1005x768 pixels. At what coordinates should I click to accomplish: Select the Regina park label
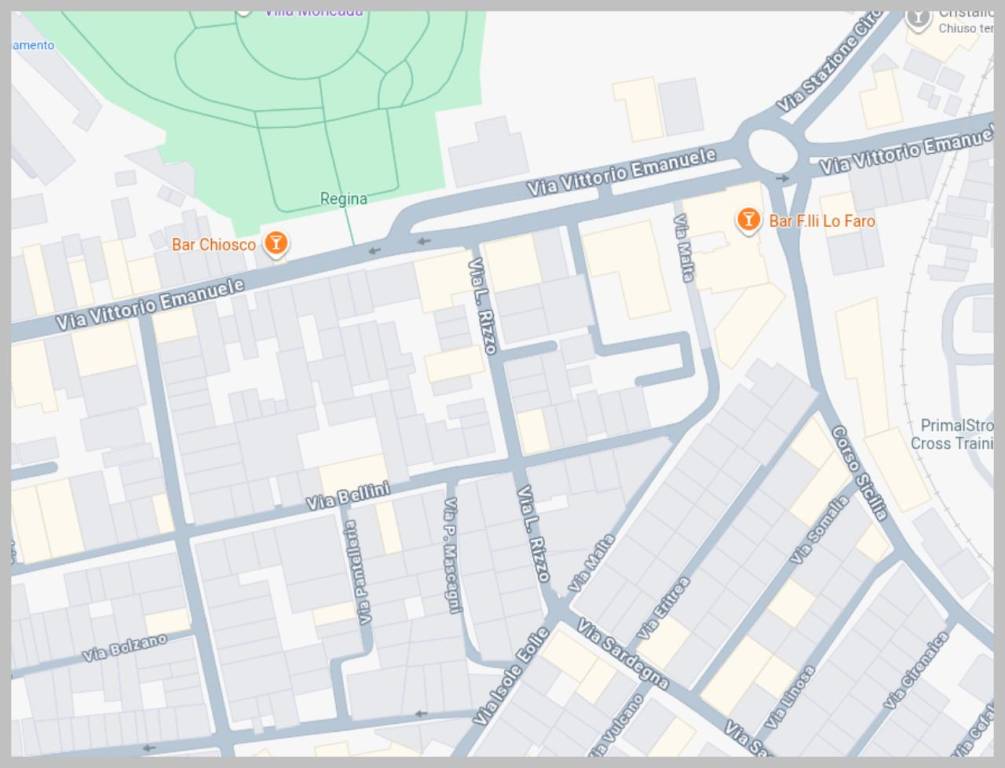click(x=344, y=199)
